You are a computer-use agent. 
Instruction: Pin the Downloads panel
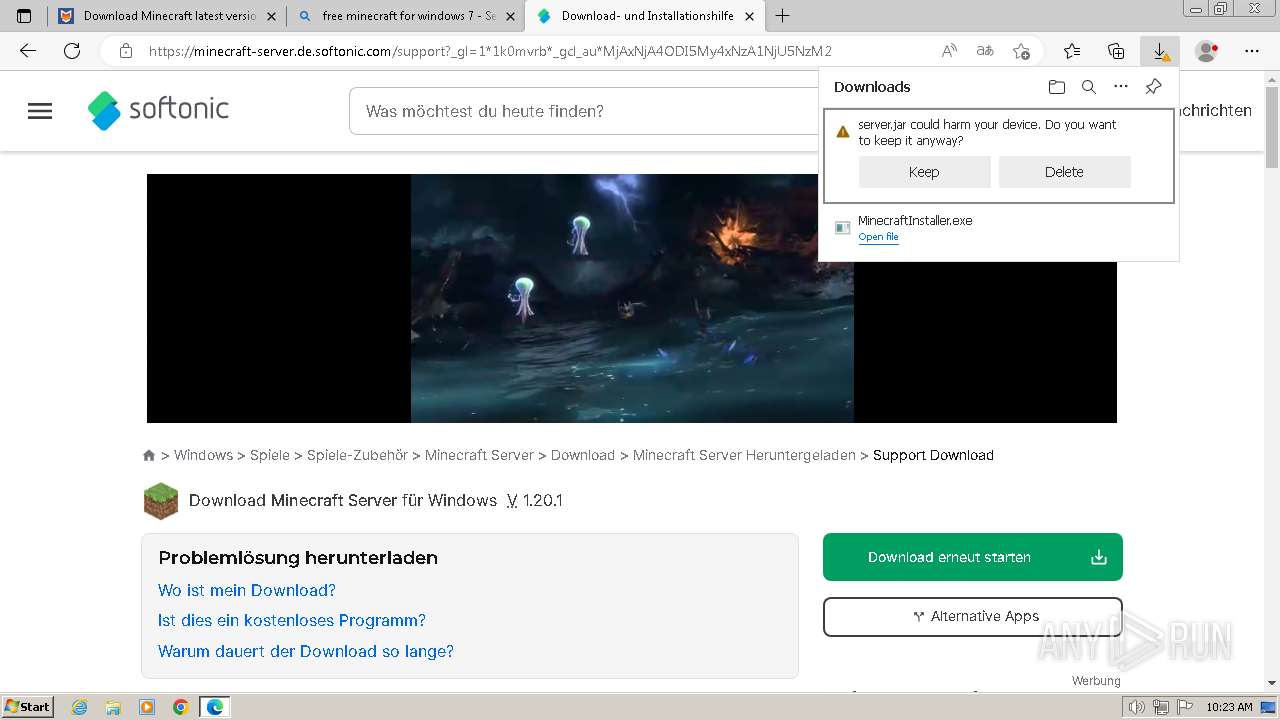(1153, 87)
